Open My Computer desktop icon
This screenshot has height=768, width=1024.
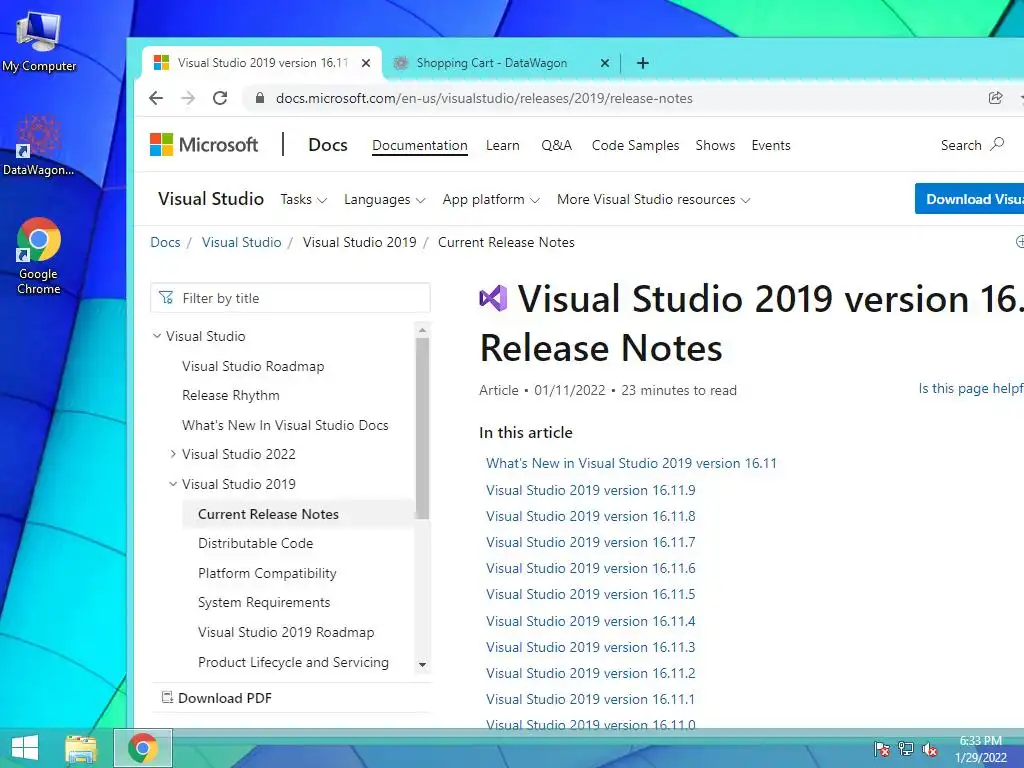39,42
